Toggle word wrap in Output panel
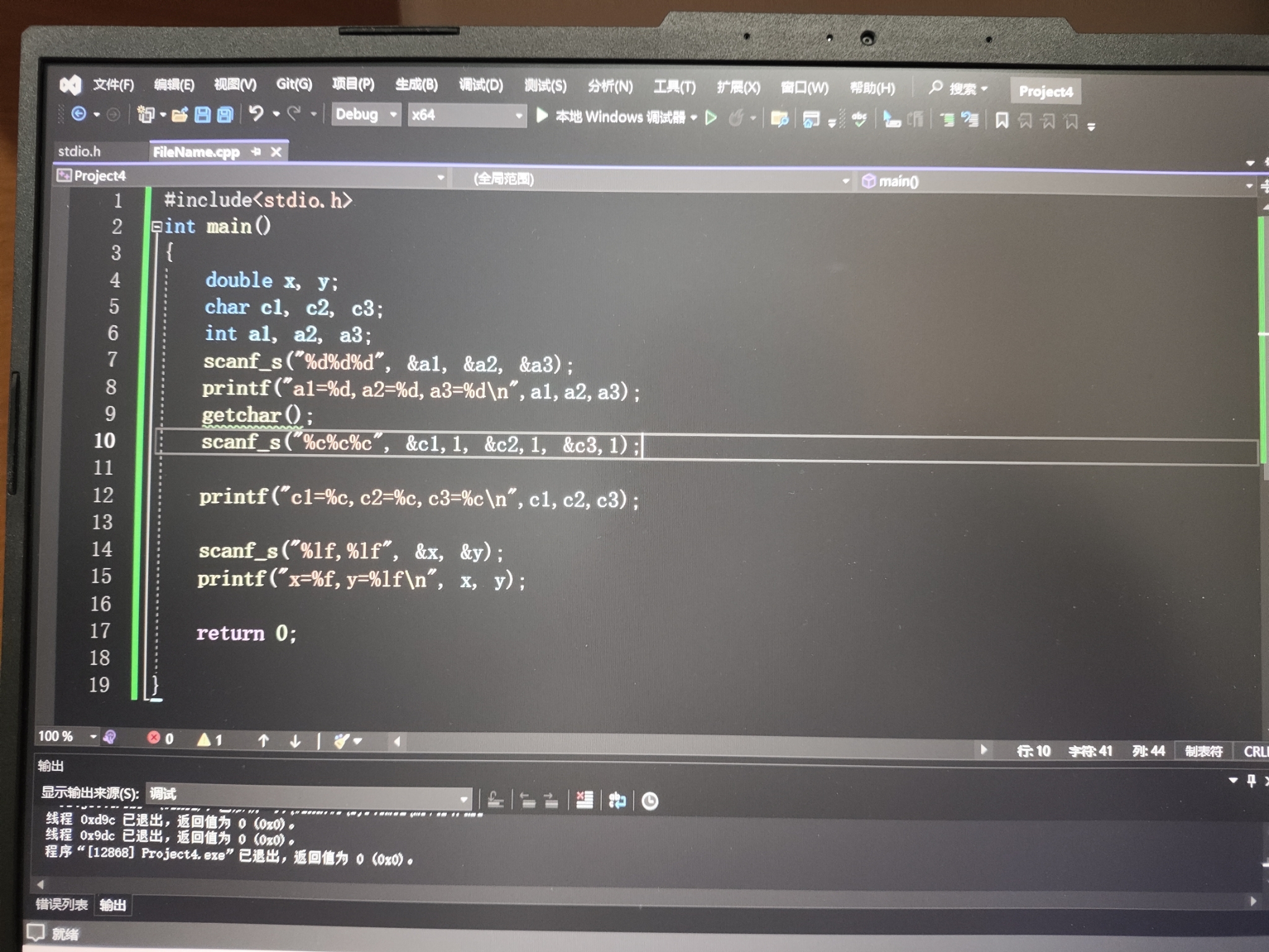Image resolution: width=1269 pixels, height=952 pixels. pyautogui.click(x=617, y=801)
